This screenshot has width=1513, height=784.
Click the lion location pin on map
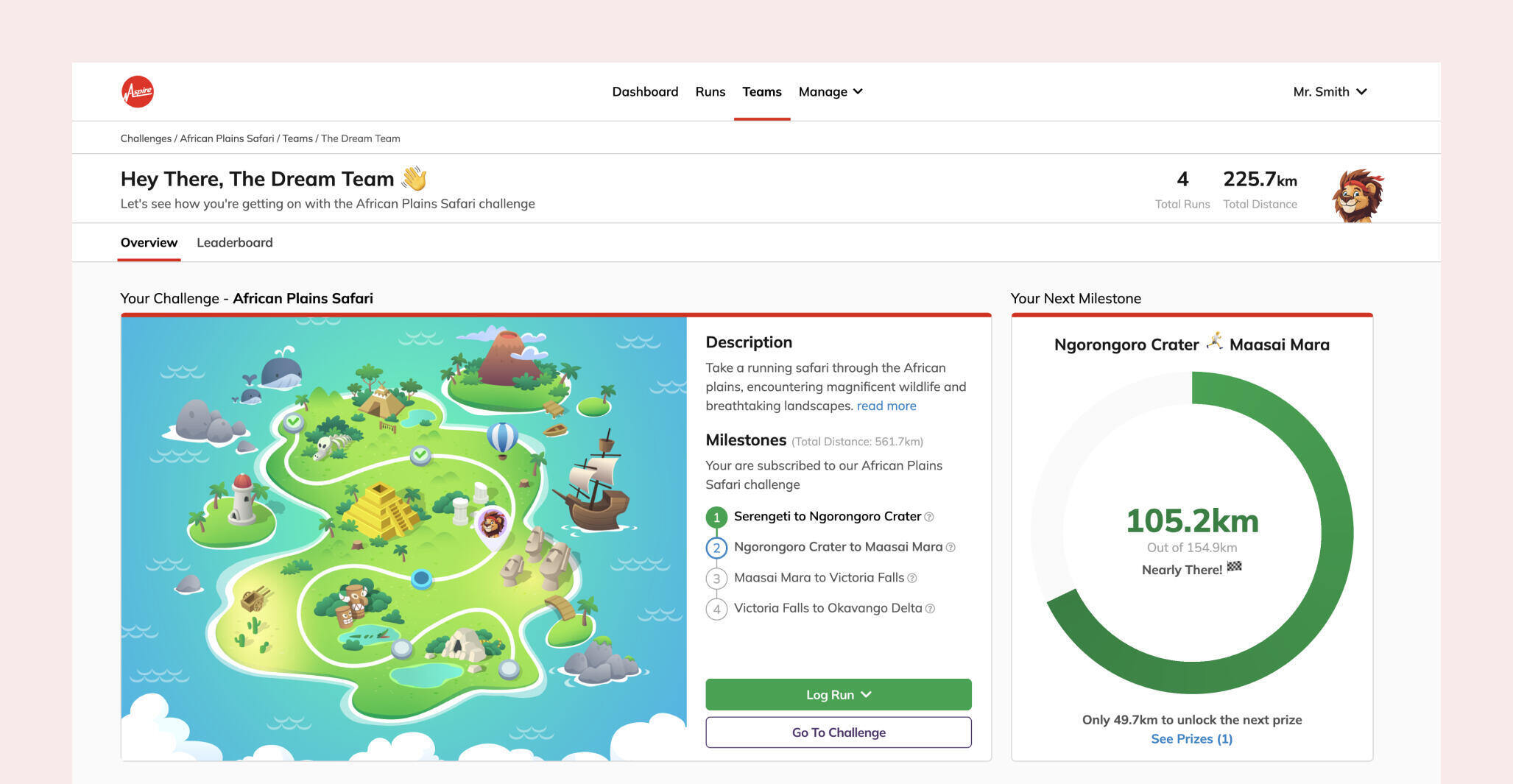pyautogui.click(x=492, y=526)
